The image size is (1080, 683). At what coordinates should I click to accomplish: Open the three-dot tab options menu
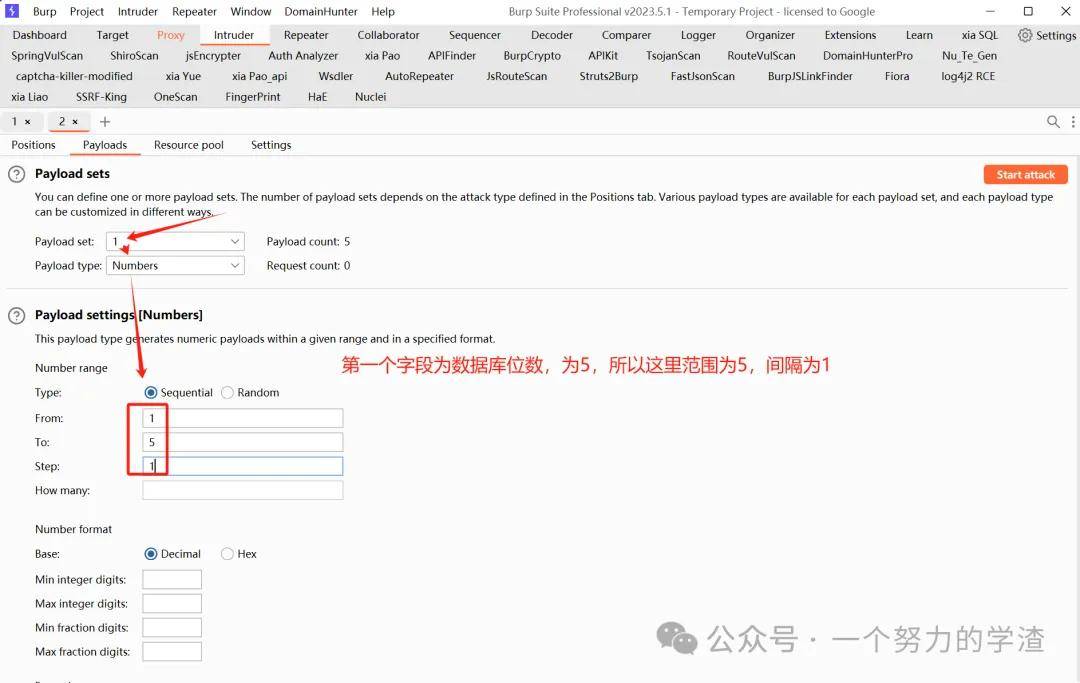click(x=1073, y=122)
